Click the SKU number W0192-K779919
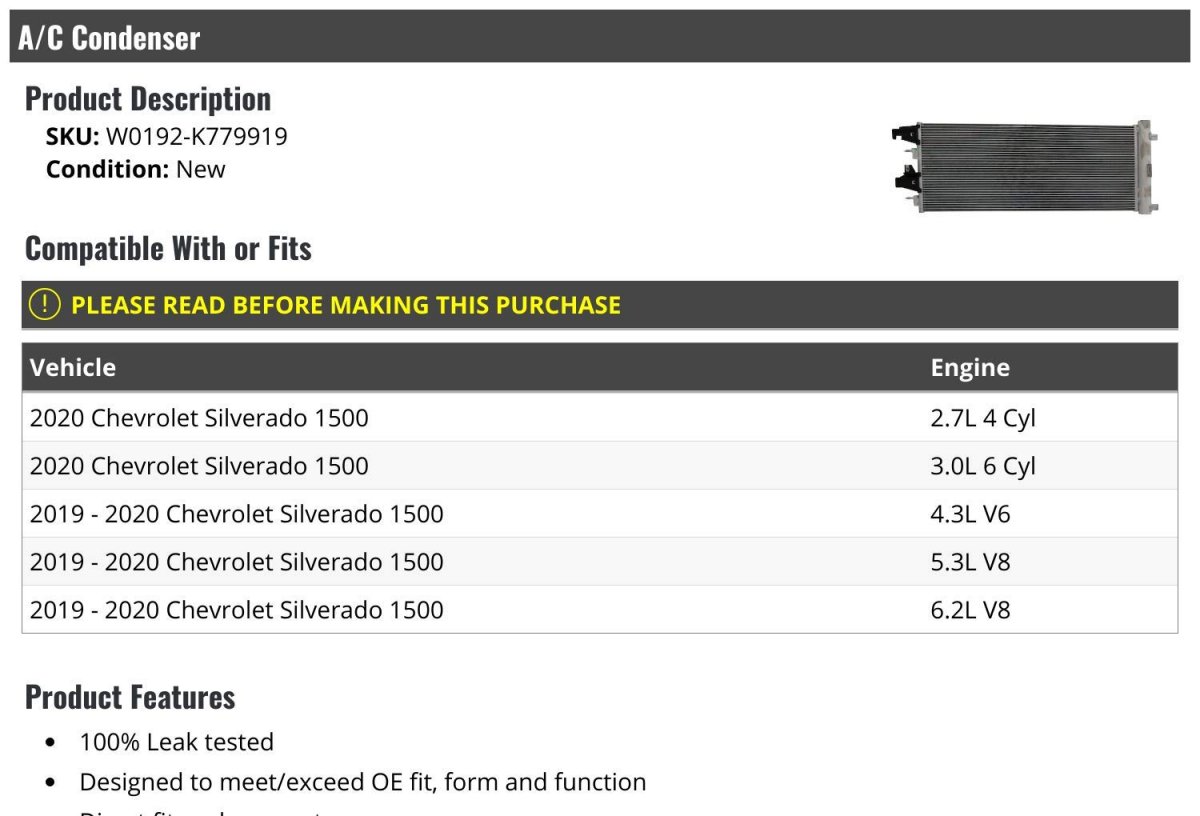1200x816 pixels. click(196, 136)
